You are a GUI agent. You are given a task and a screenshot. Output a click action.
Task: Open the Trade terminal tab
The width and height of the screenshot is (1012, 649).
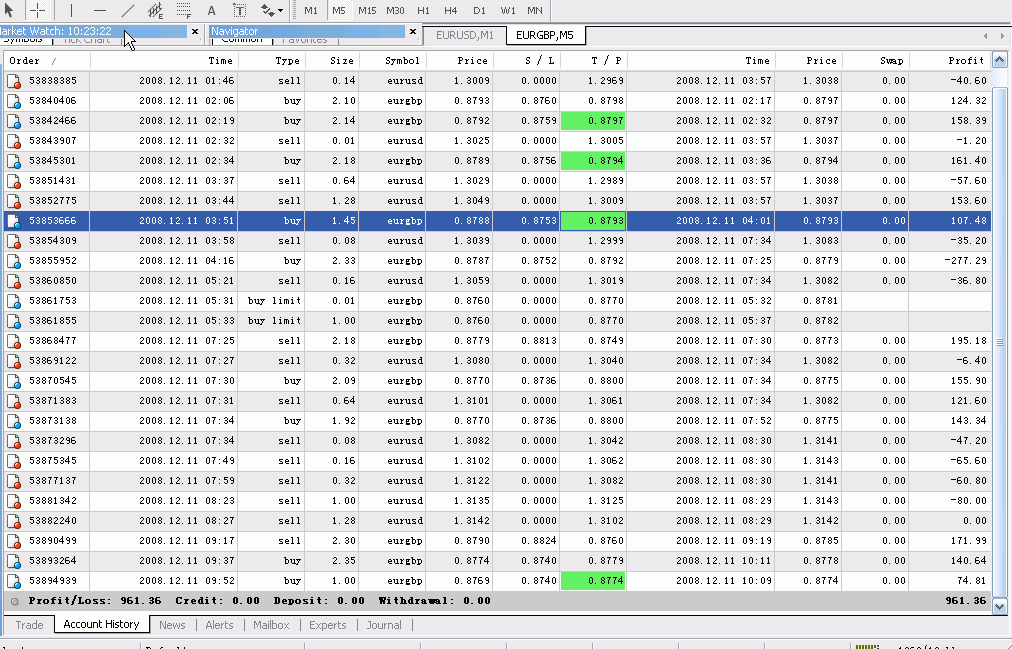(x=29, y=625)
